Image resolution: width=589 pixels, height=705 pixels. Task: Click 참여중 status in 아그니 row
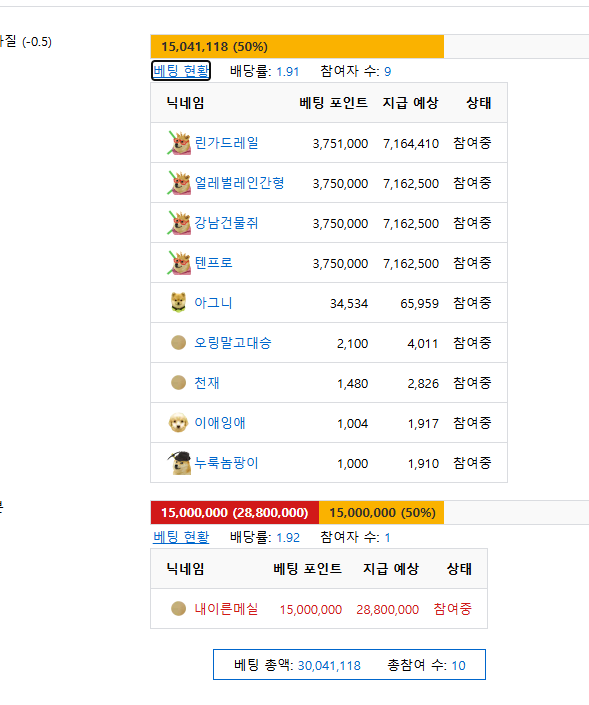472,303
